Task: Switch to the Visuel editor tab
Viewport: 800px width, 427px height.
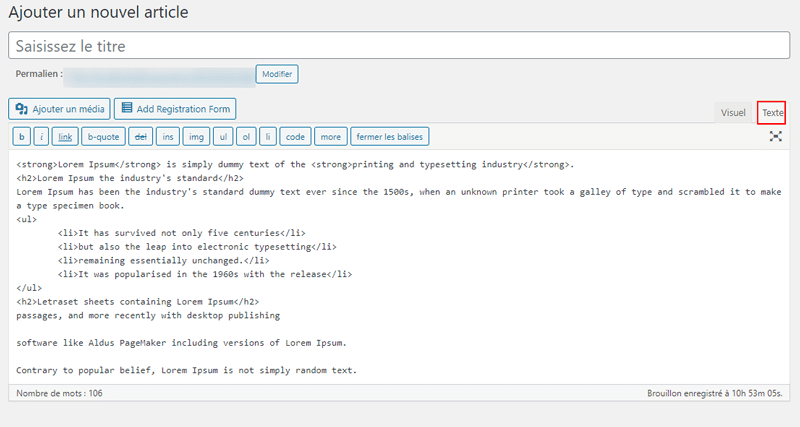Action: pos(733,113)
